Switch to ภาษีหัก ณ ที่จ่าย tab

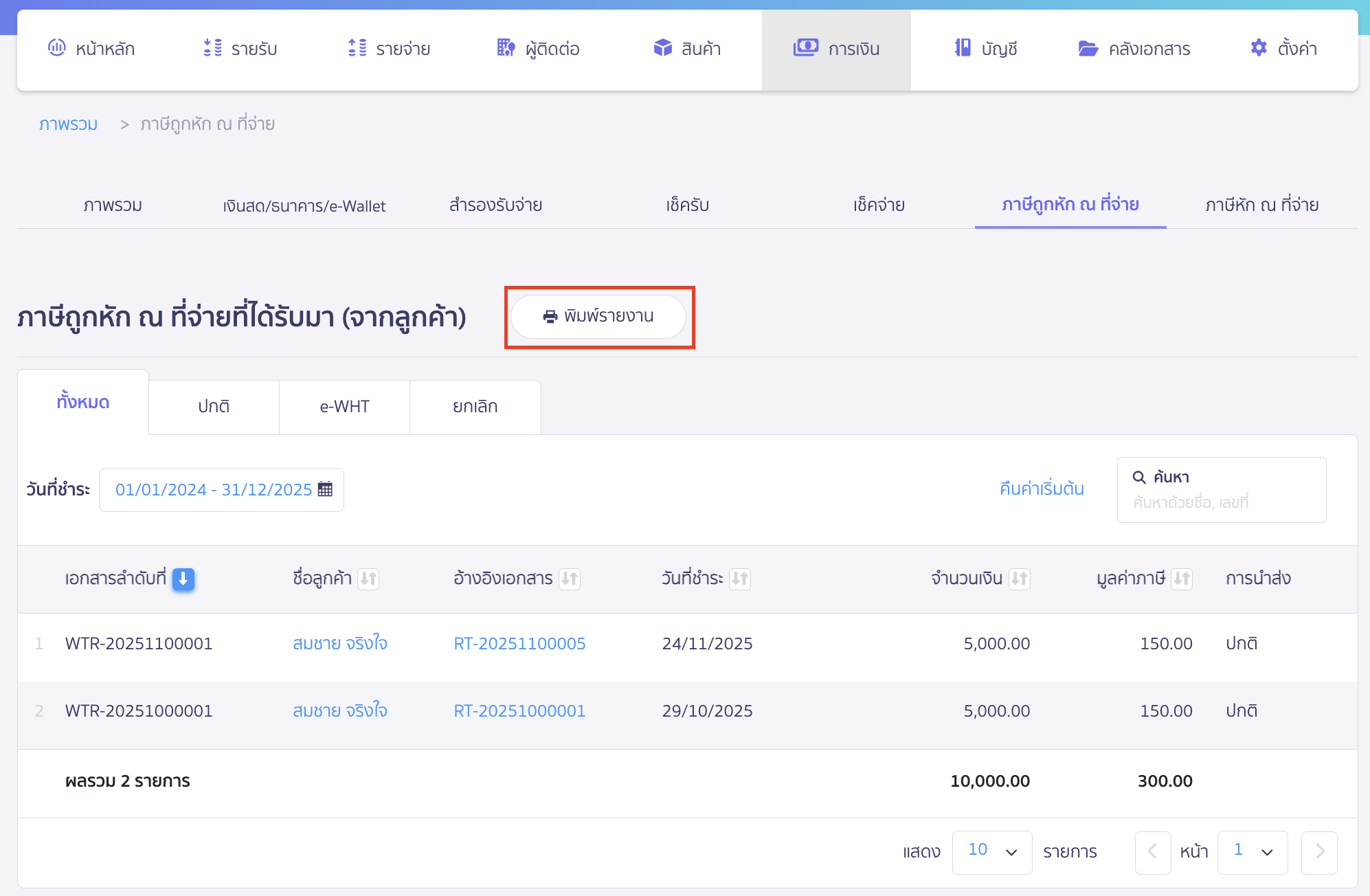click(1261, 205)
